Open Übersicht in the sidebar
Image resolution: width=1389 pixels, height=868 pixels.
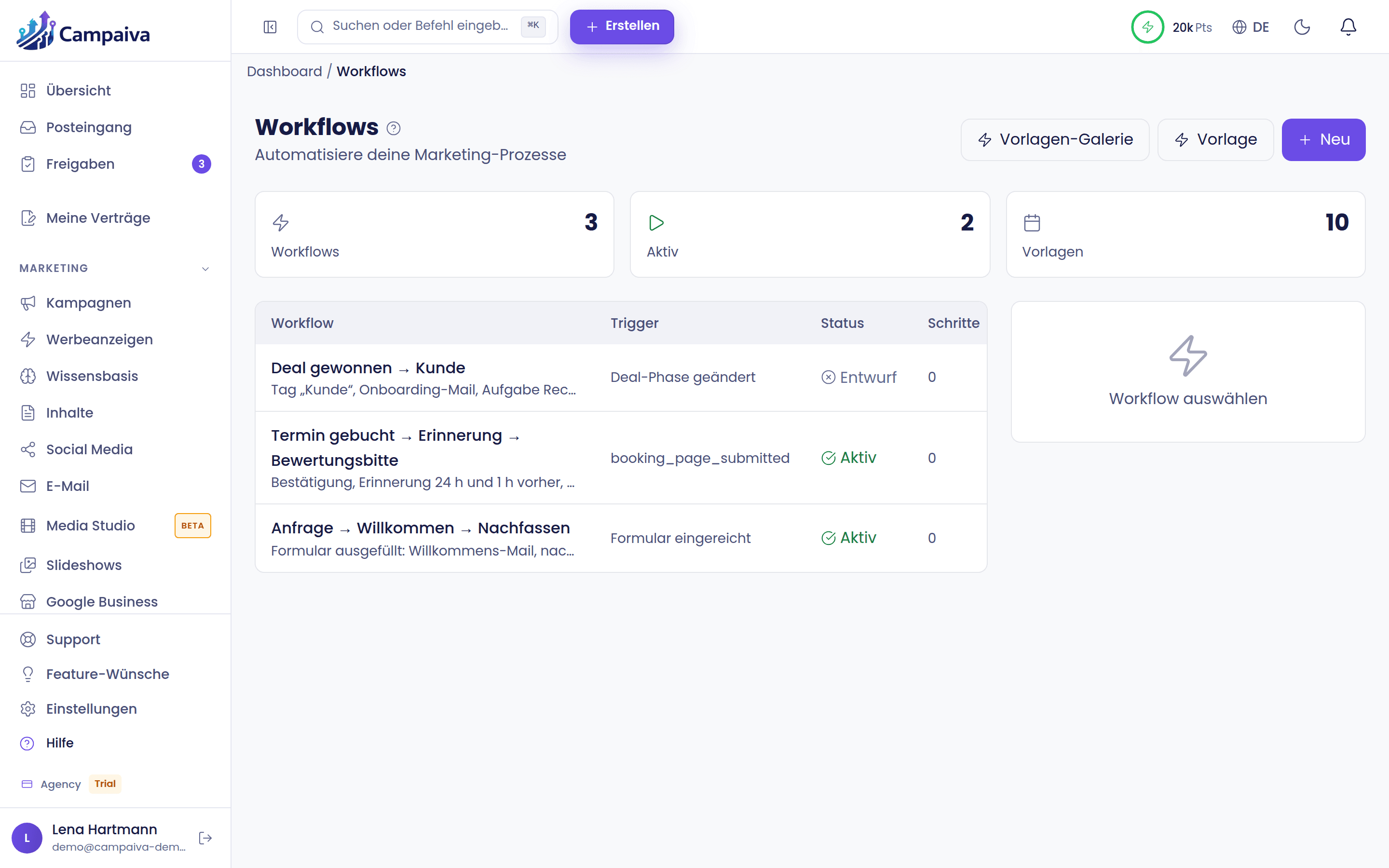115,91
